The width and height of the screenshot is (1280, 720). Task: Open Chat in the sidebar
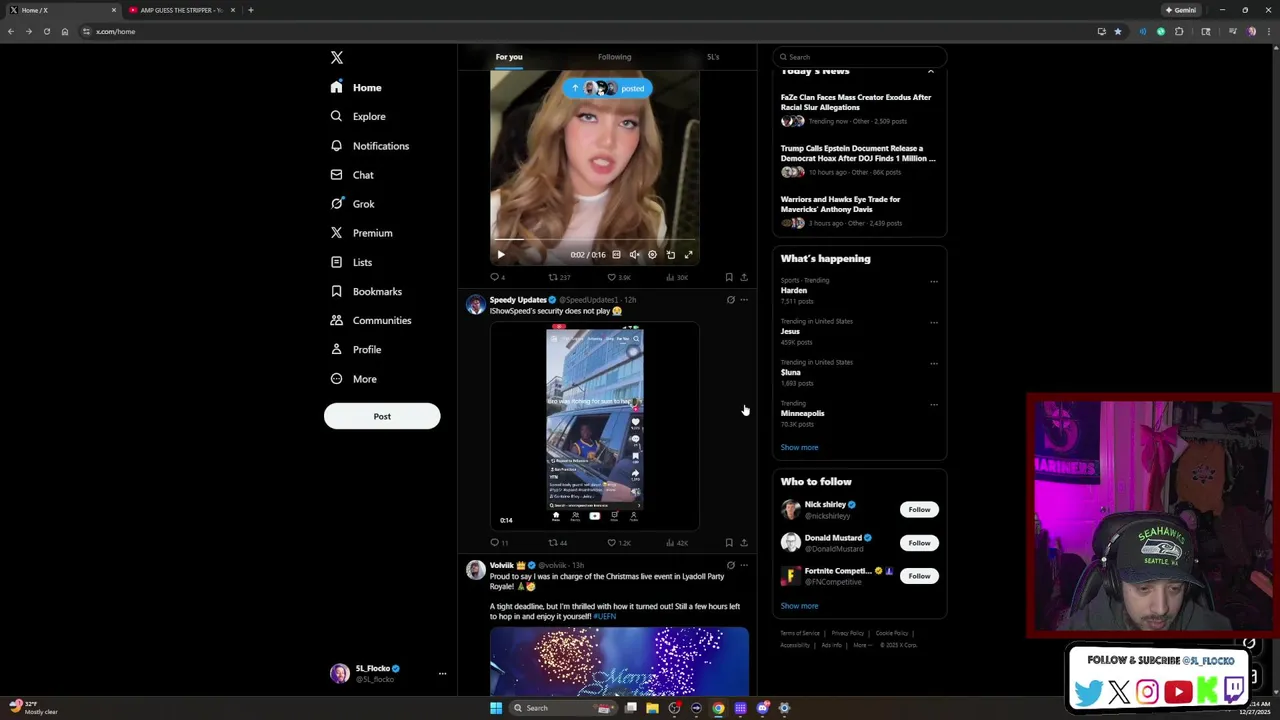pyautogui.click(x=352, y=175)
